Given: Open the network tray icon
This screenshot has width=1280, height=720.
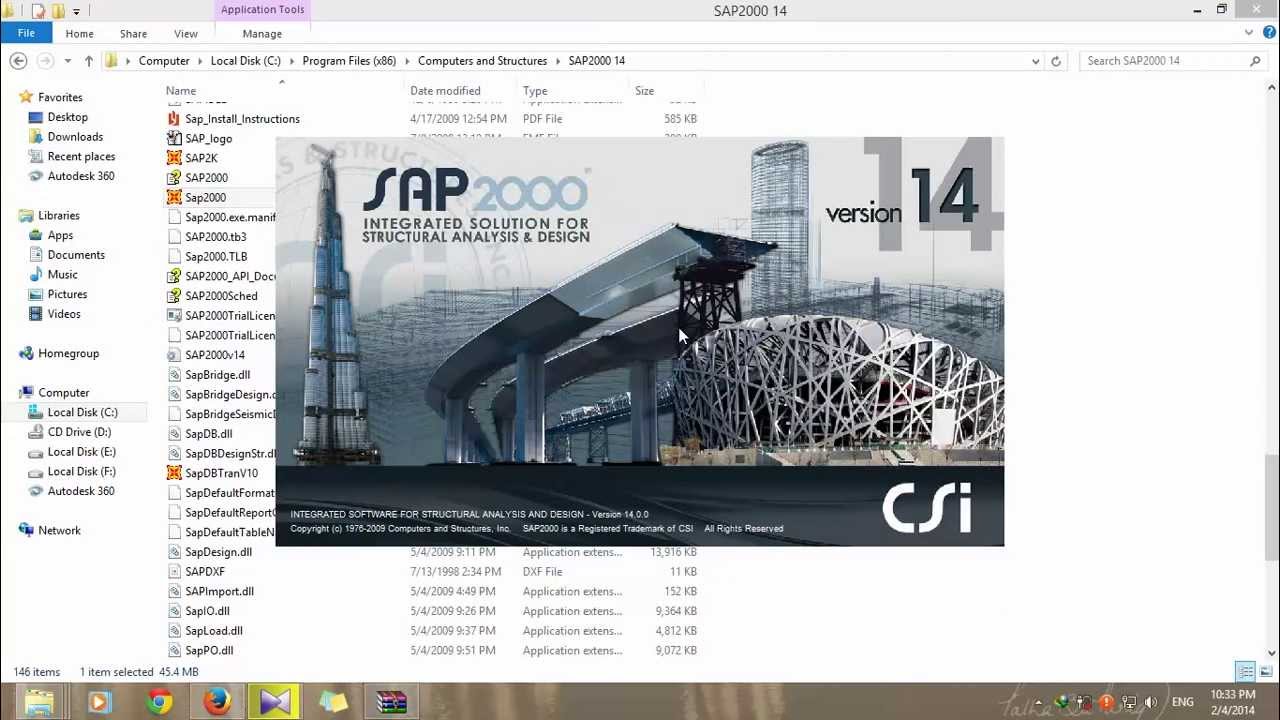Looking at the screenshot, I should point(1129,702).
